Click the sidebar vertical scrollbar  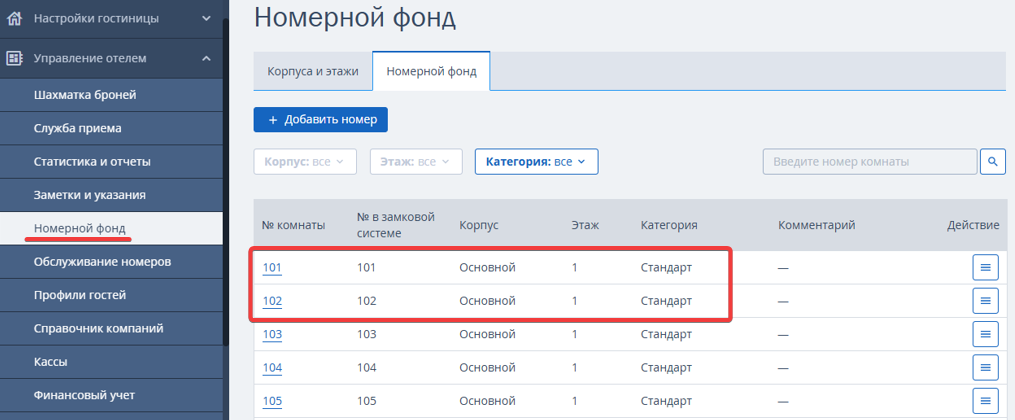click(x=225, y=181)
